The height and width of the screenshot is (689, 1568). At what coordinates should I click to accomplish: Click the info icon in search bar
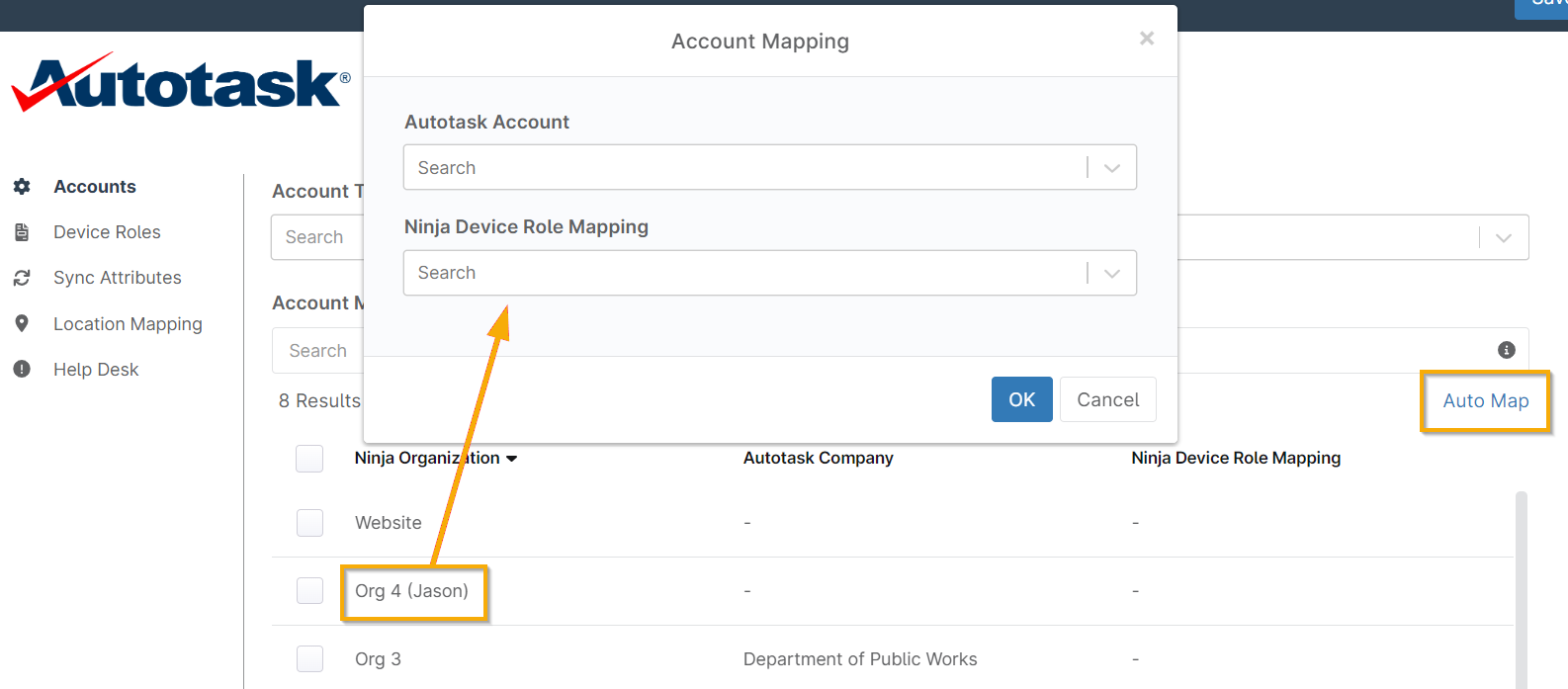(1506, 350)
